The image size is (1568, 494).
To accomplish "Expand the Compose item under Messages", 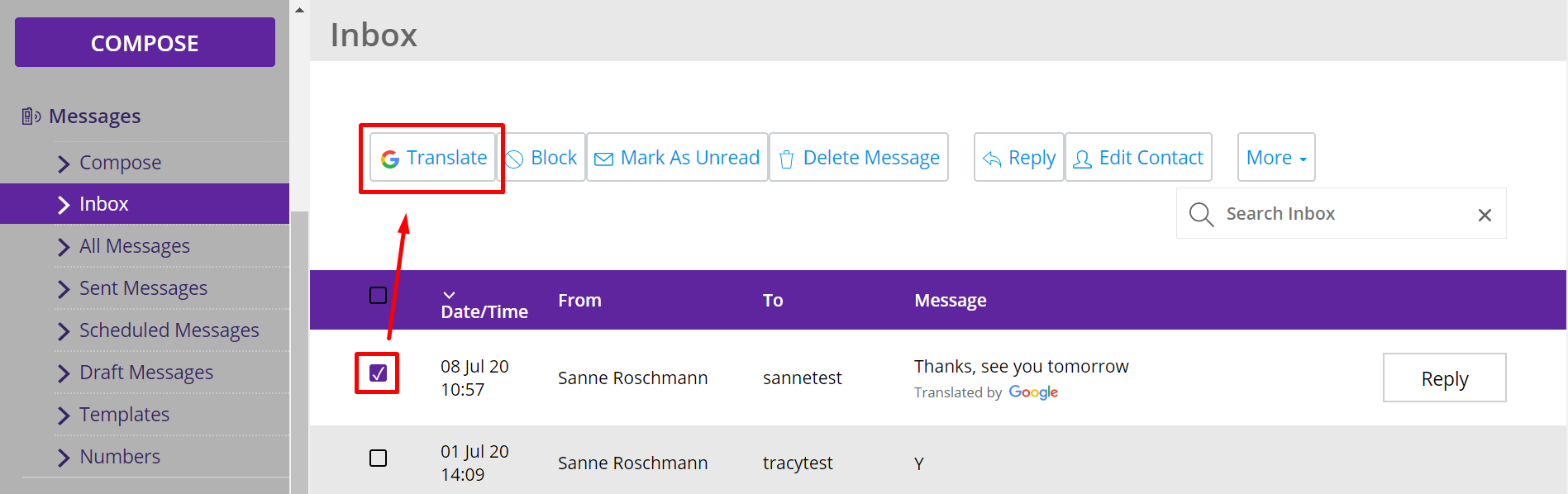I will click(x=120, y=163).
